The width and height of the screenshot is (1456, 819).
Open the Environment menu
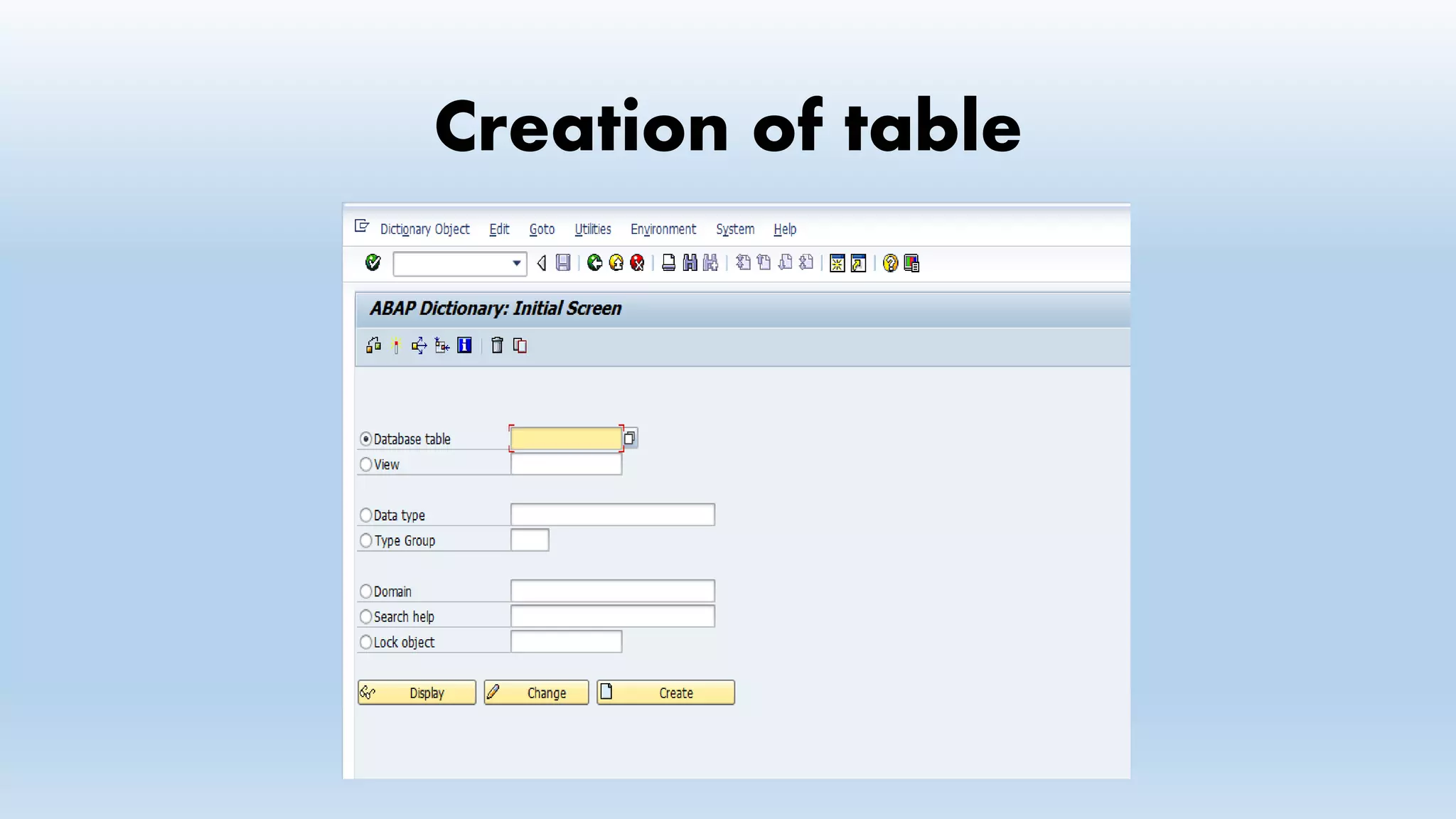(x=663, y=229)
